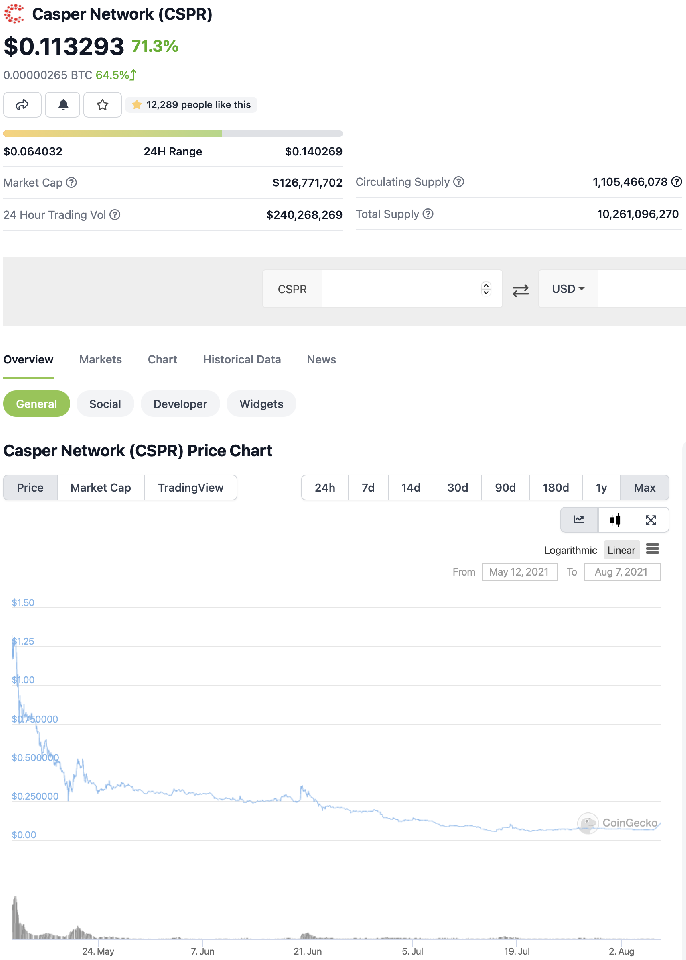This screenshot has height=960, width=686.
Task: Select the Social pill button
Action: point(105,404)
